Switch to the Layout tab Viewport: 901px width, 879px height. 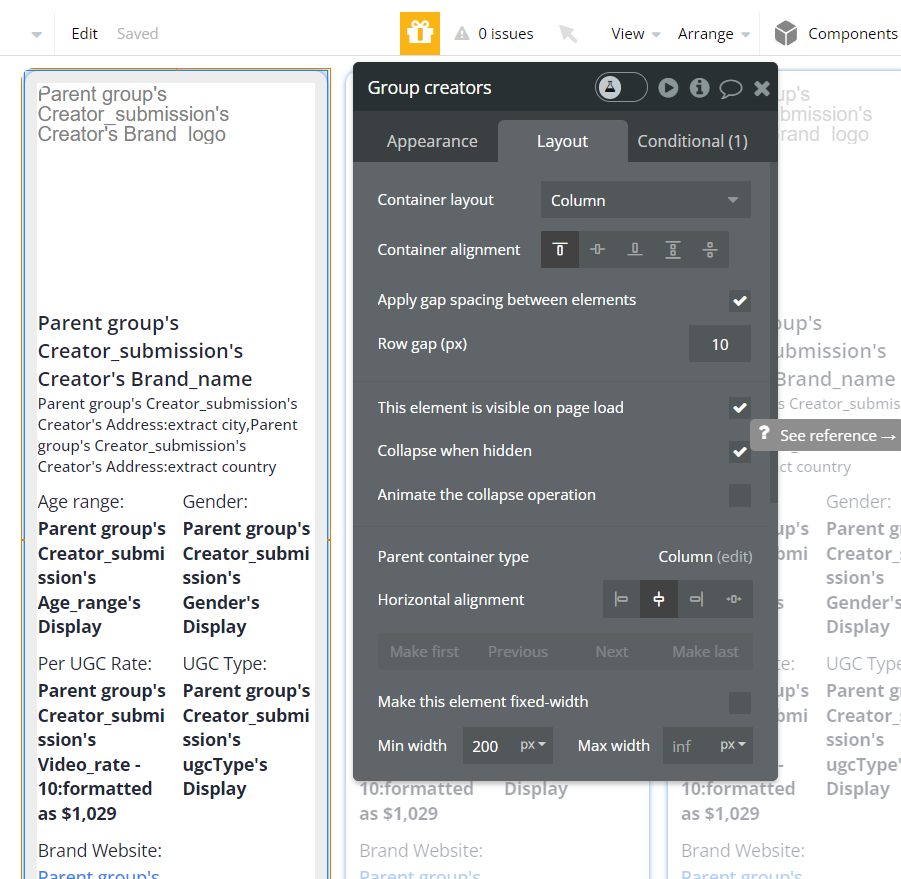(563, 141)
